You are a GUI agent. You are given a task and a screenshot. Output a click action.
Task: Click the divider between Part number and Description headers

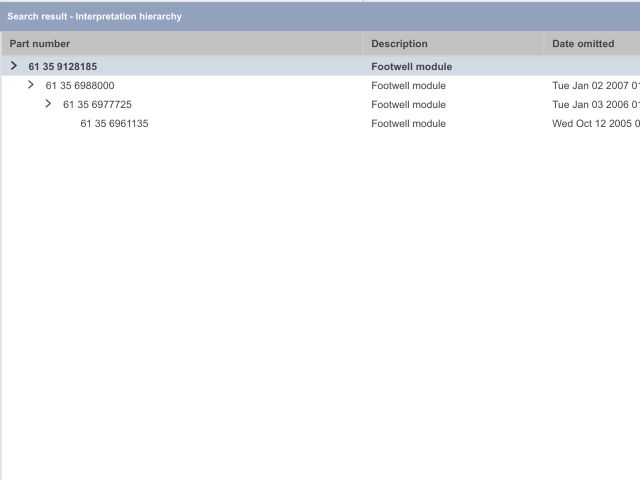pos(363,44)
